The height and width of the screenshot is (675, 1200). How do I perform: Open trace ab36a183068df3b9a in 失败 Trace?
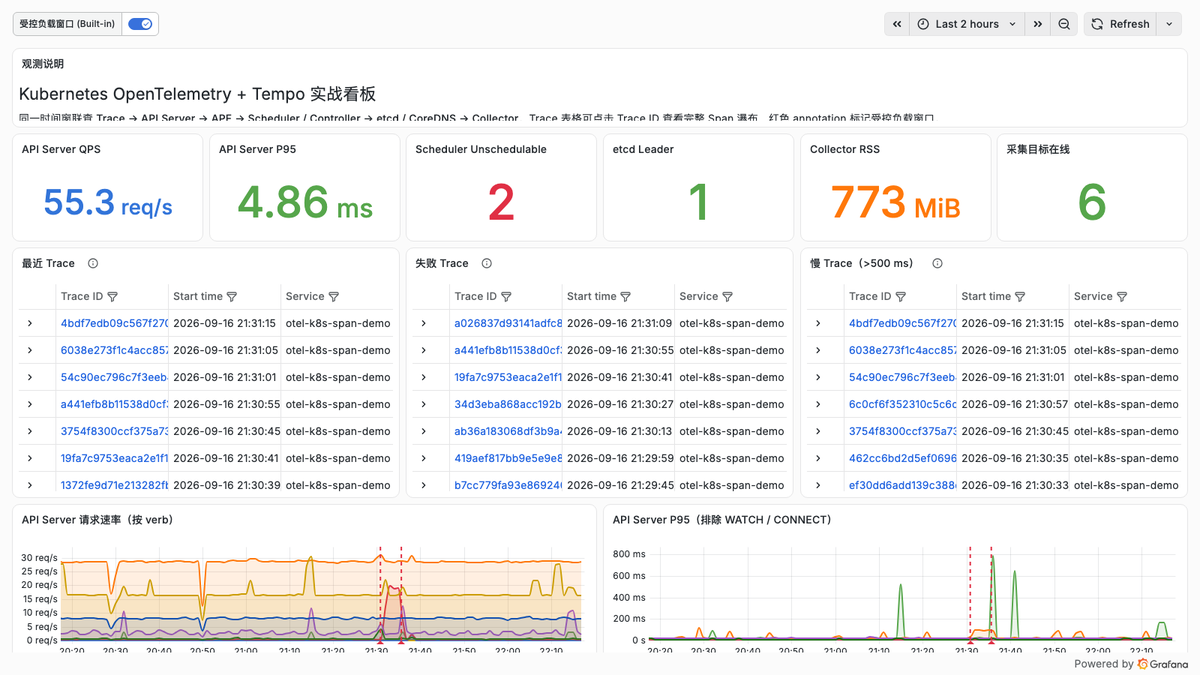pos(508,432)
